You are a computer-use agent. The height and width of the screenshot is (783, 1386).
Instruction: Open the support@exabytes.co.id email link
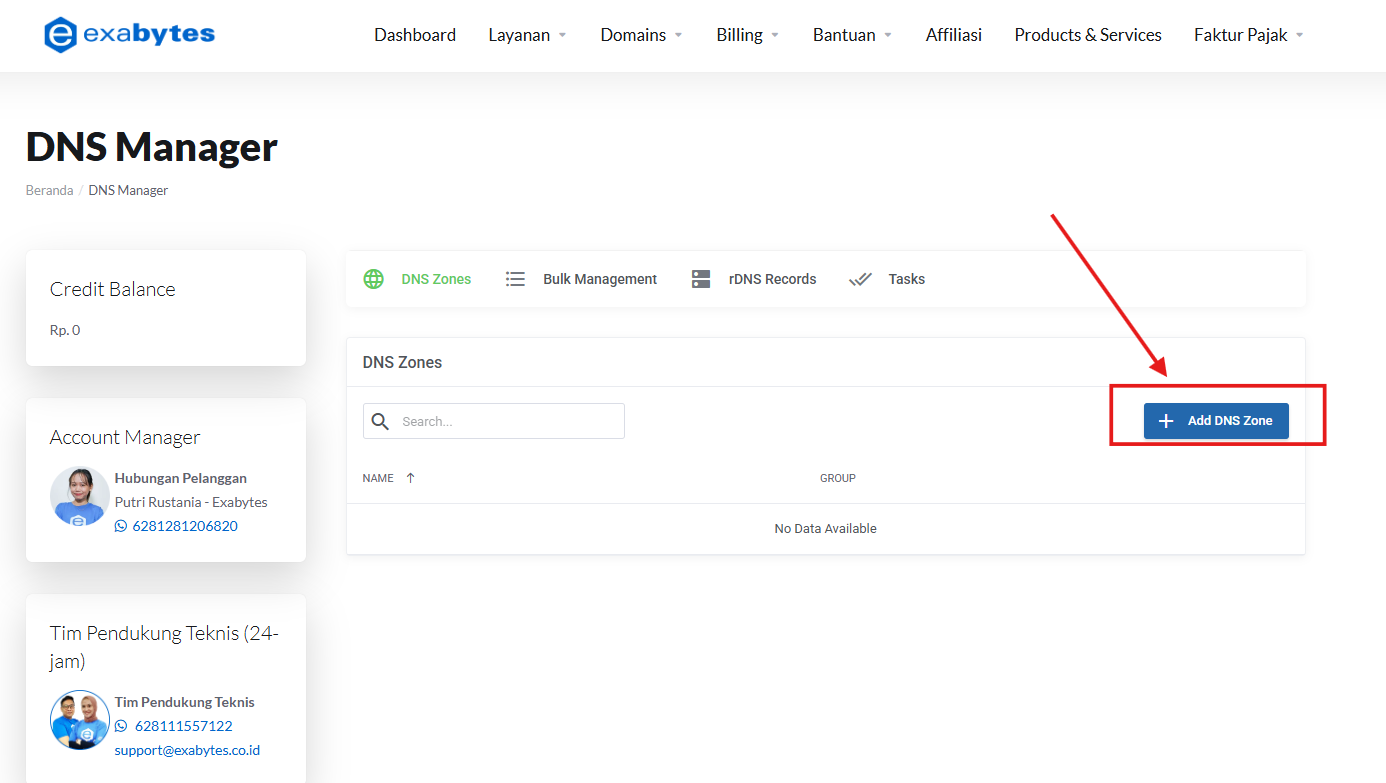(x=187, y=749)
